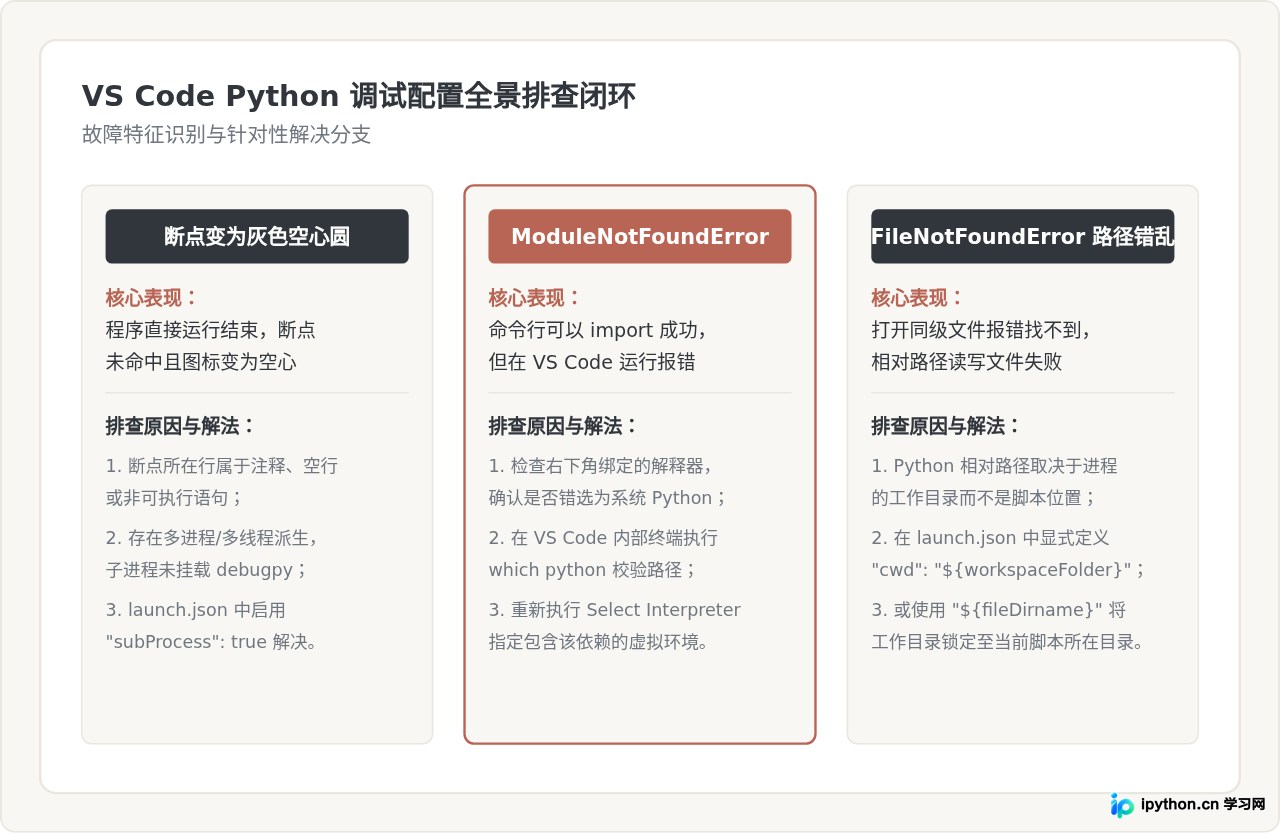Click the line "命令行可以 import 成功，"

click(x=599, y=330)
